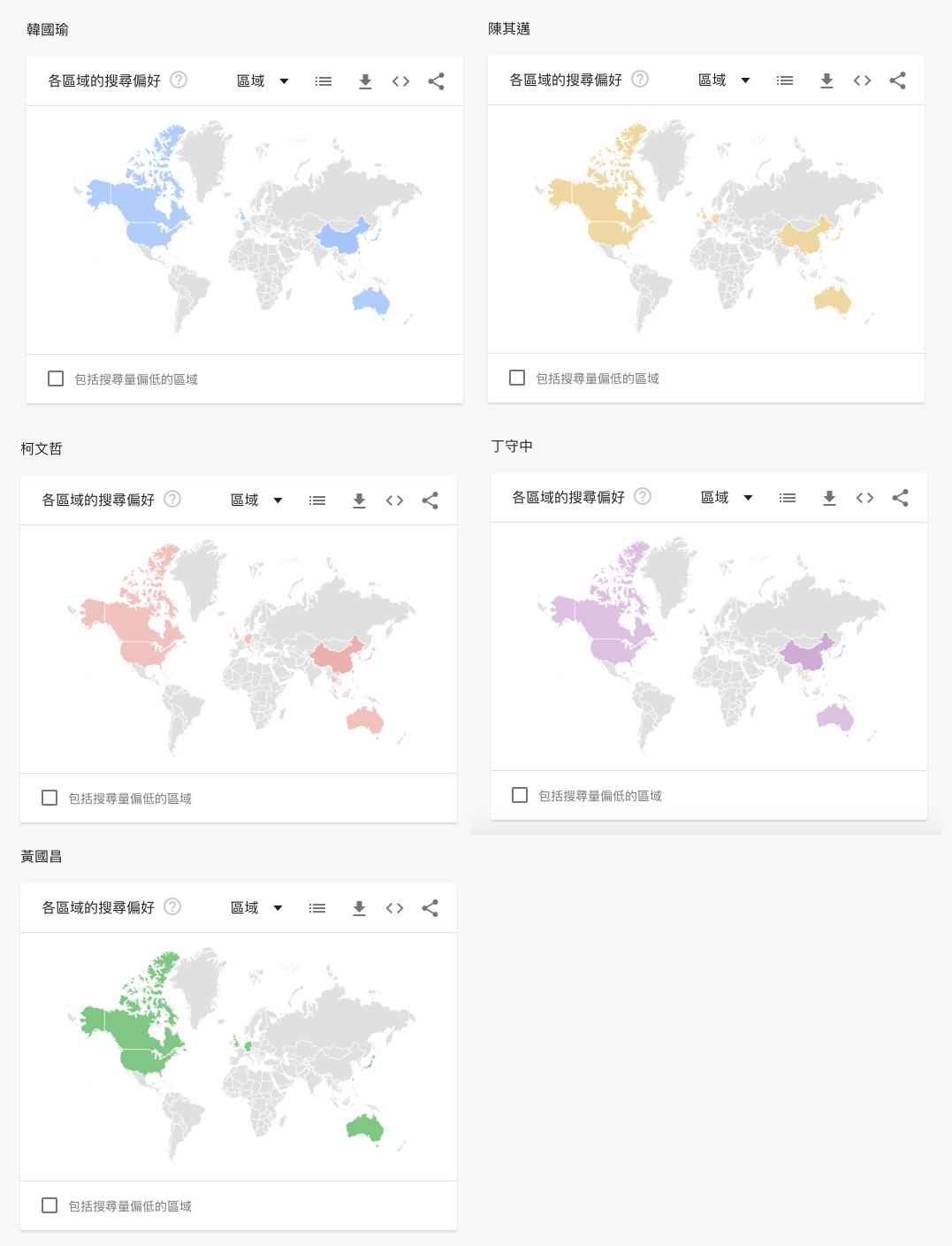This screenshot has width=952, height=1246.
Task: Click Australia on the 黃國昌 green map
Action: click(x=366, y=1127)
